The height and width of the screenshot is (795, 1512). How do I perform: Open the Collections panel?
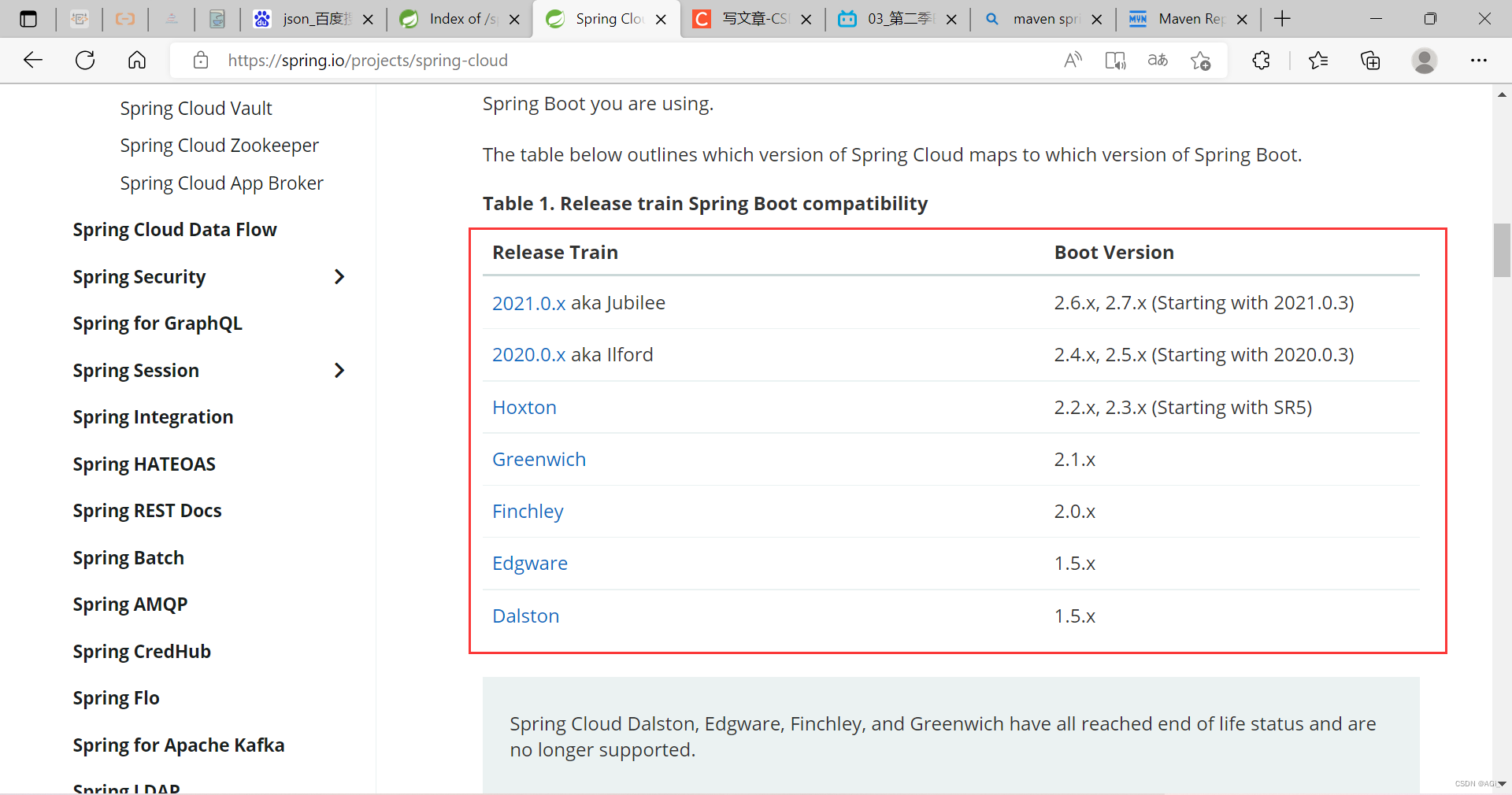point(1370,60)
